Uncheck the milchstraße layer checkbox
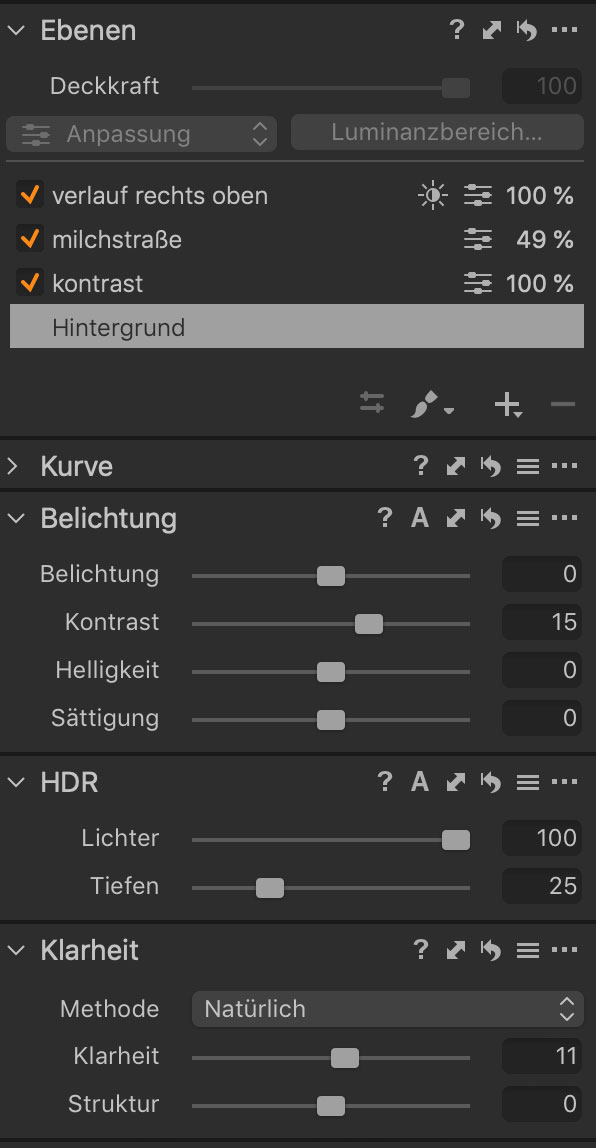 [x=30, y=239]
